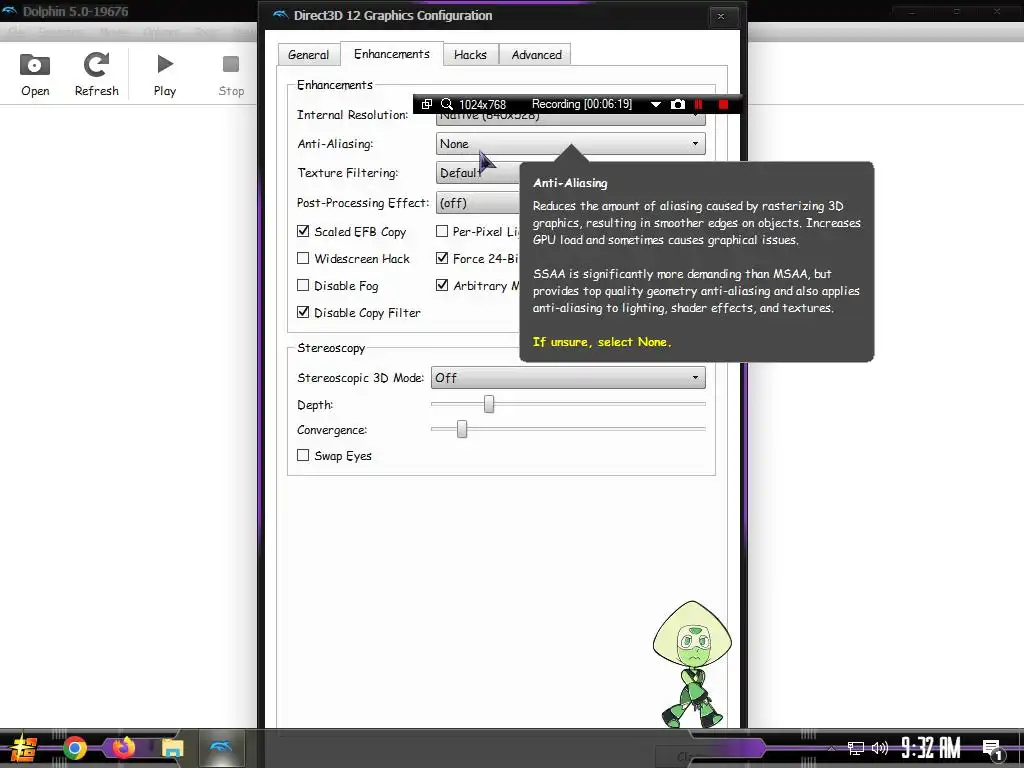1024x768 pixels.
Task: Enable the Disable Fog checkbox
Action: point(303,285)
